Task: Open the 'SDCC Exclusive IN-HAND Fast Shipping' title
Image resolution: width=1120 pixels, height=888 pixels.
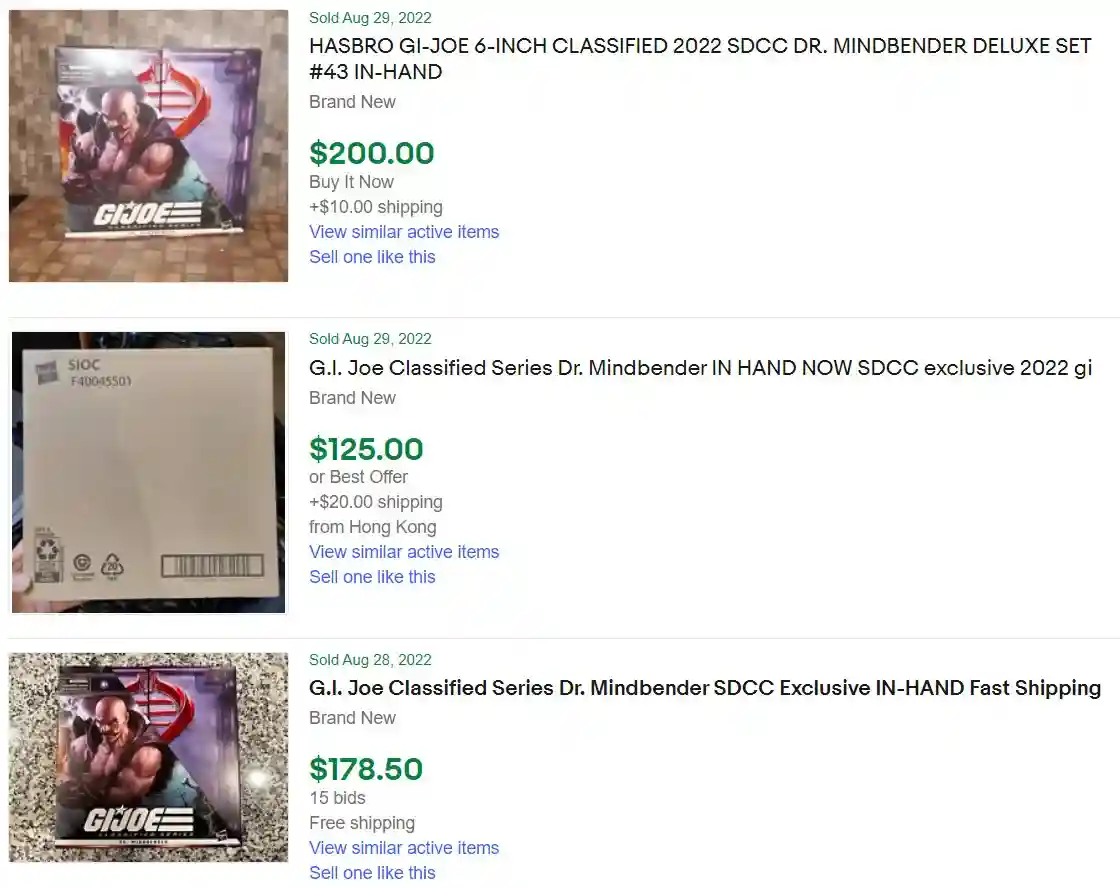Action: pos(705,688)
